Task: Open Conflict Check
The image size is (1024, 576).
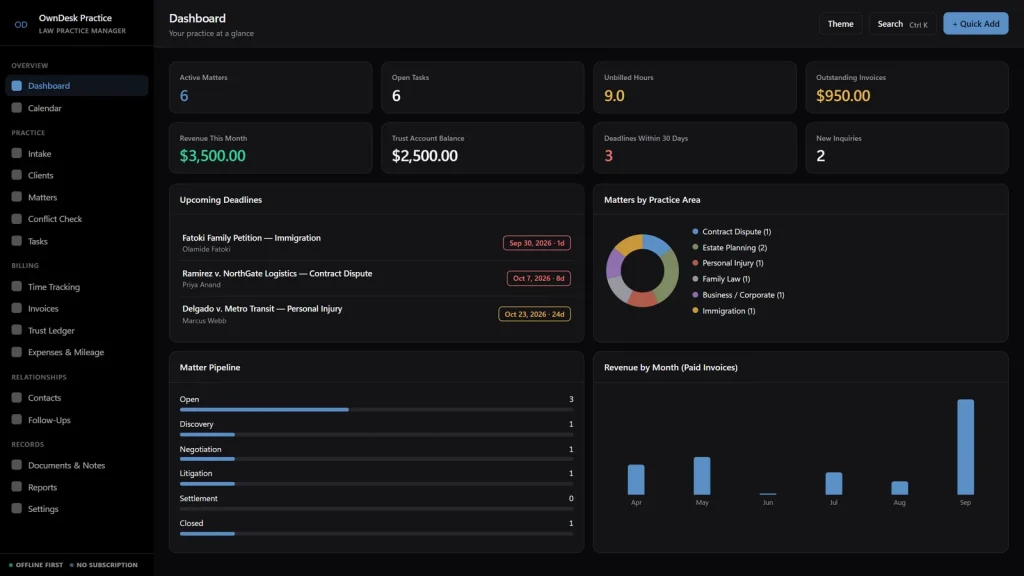Action: [x=76, y=219]
